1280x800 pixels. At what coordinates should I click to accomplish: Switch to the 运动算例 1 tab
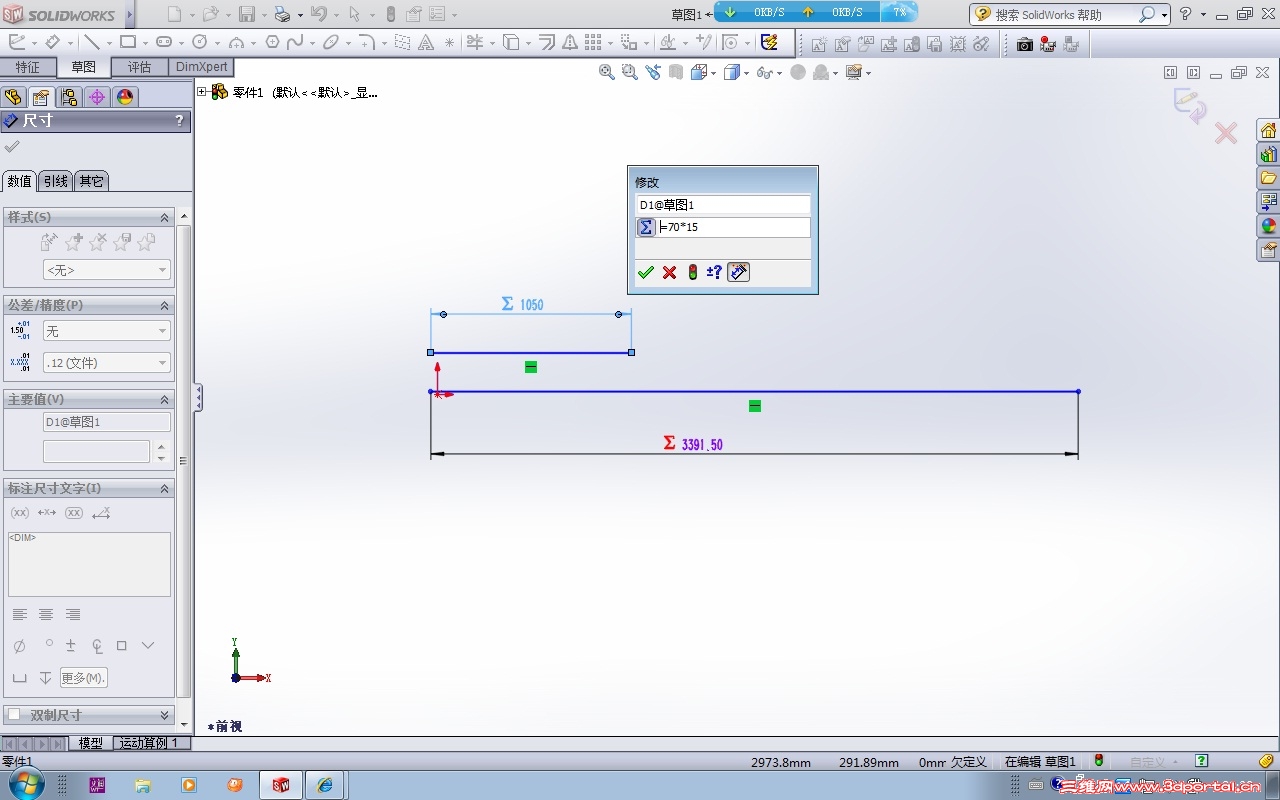[149, 743]
